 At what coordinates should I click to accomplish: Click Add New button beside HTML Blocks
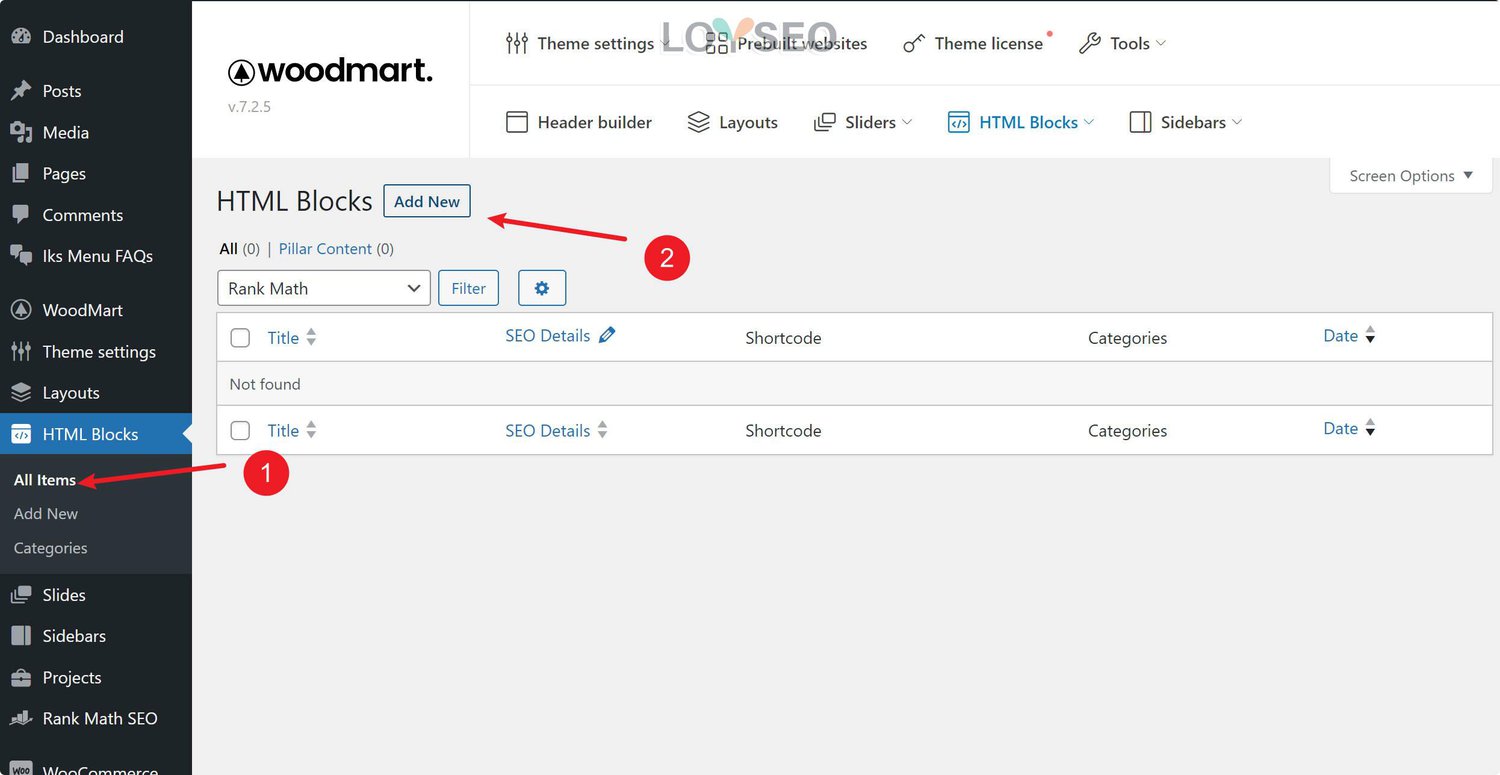427,201
